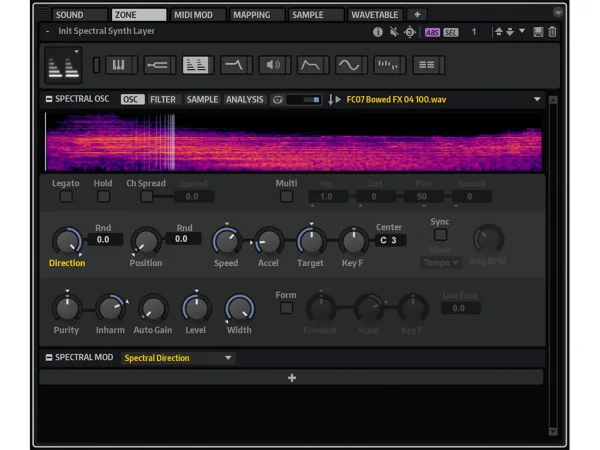This screenshot has width=600, height=450.
Task: Open the keyboard voice control section icon
Action: (121, 65)
